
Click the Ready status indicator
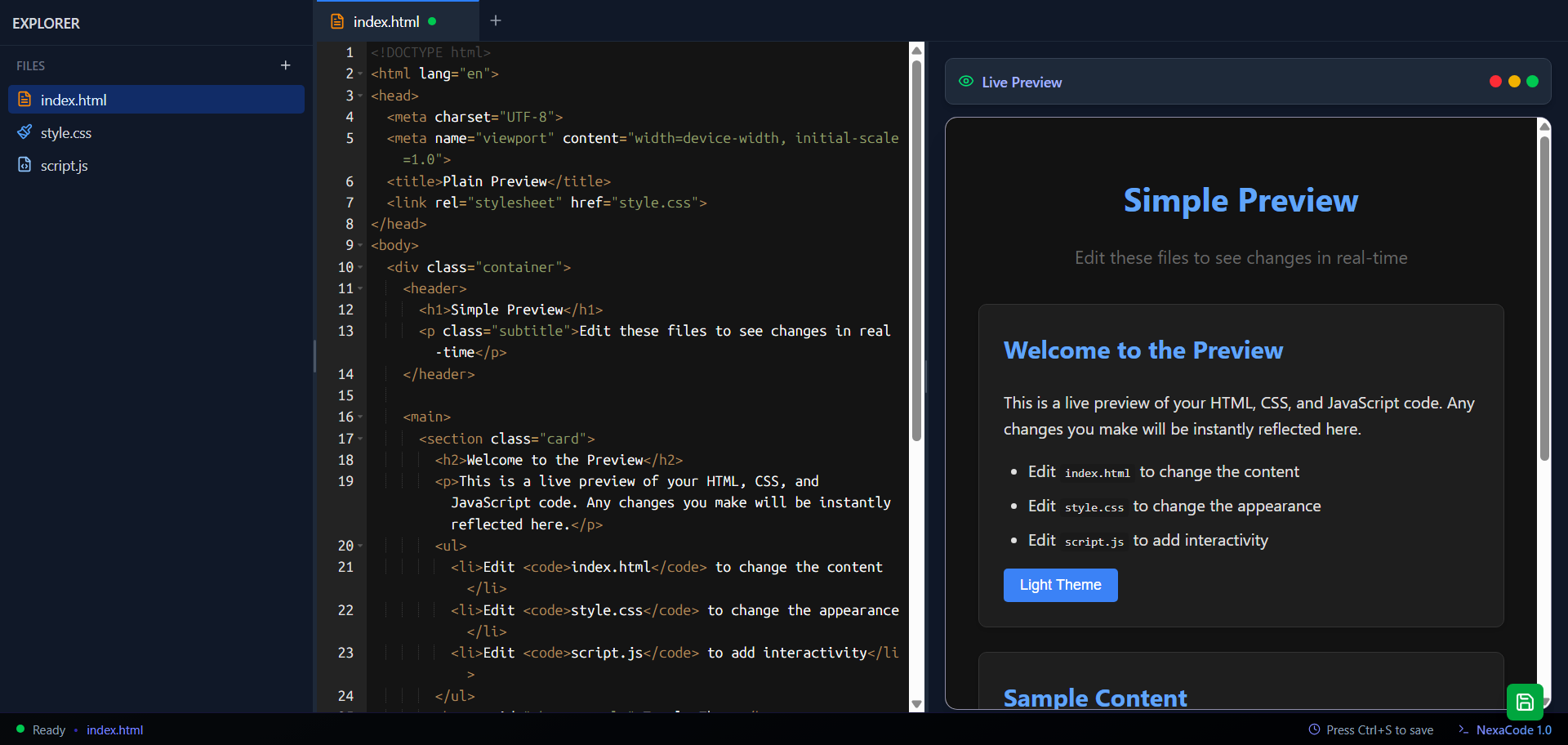(41, 729)
